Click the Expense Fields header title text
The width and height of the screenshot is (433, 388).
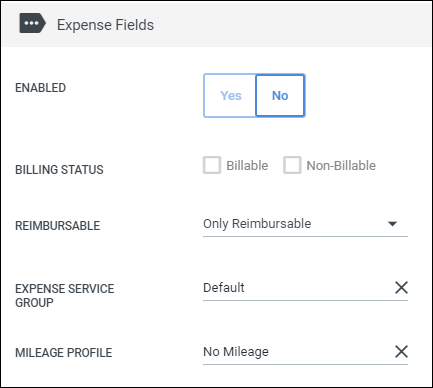[x=105, y=25]
